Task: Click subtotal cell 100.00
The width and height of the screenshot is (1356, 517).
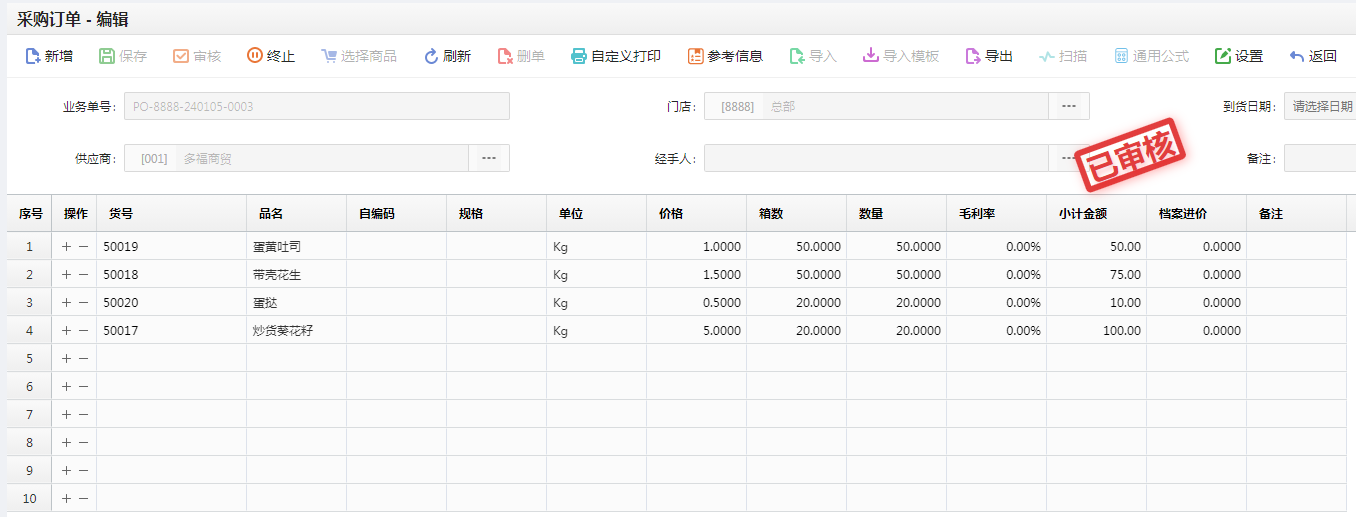Action: (1097, 330)
